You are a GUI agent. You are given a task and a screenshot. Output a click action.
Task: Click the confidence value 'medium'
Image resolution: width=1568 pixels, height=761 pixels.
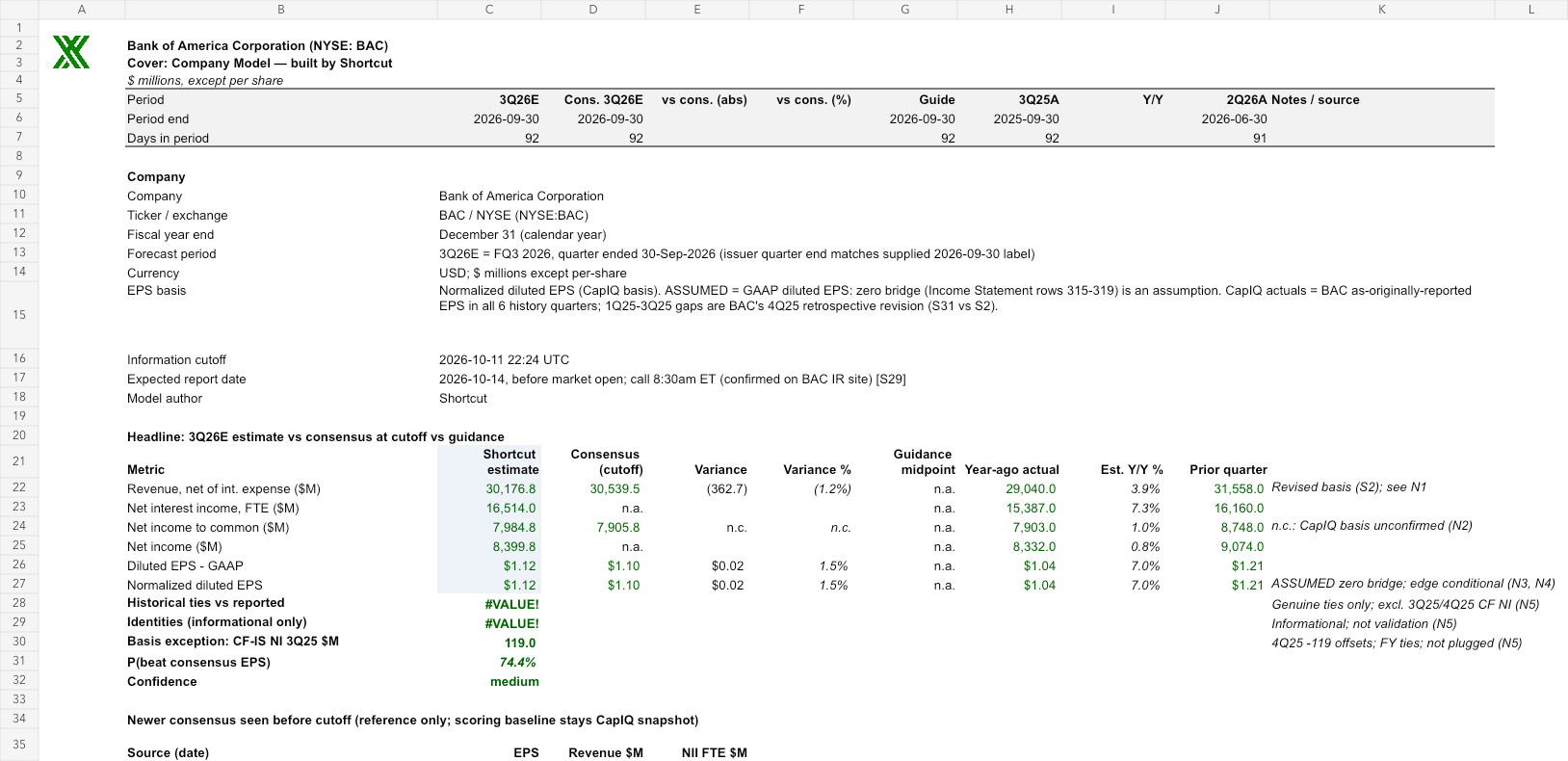(x=514, y=682)
